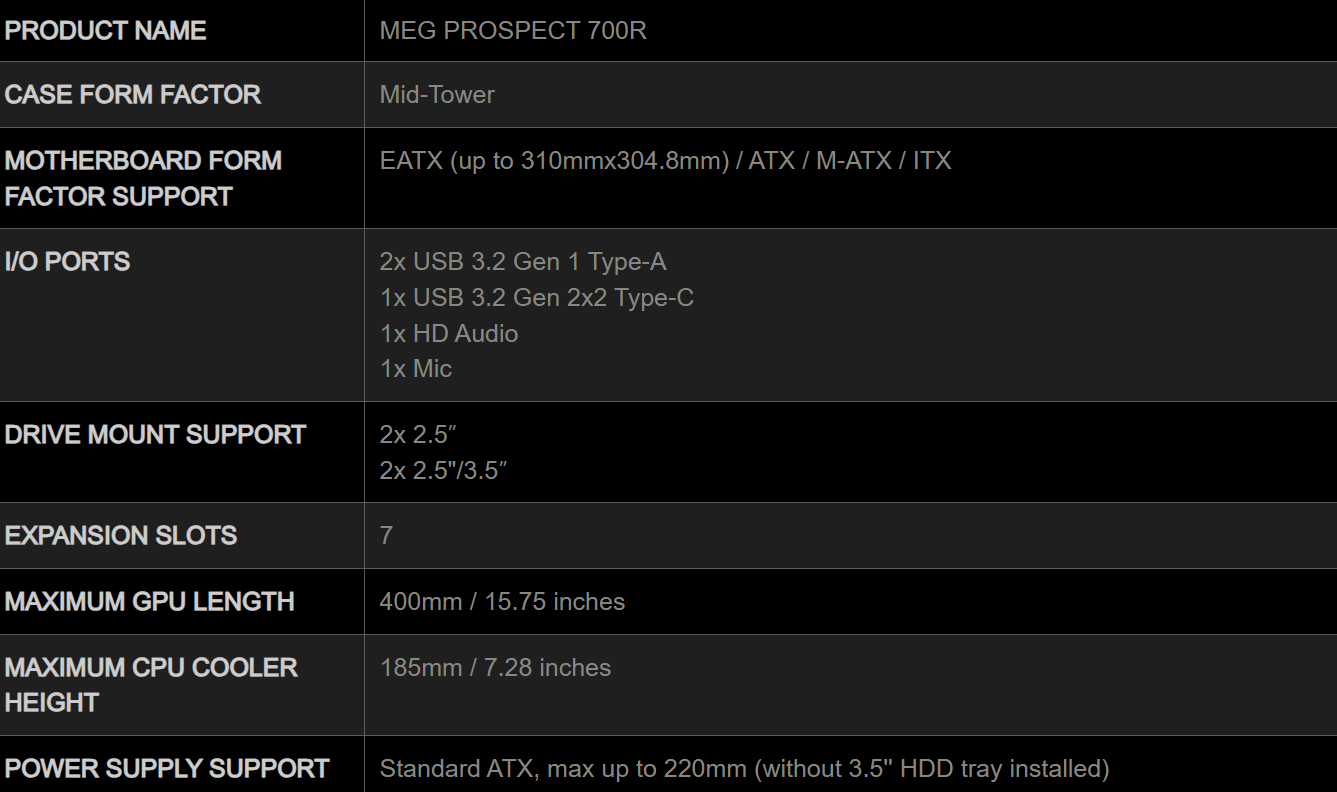Select the Mid-Tower value
1337x792 pixels.
[x=437, y=95]
